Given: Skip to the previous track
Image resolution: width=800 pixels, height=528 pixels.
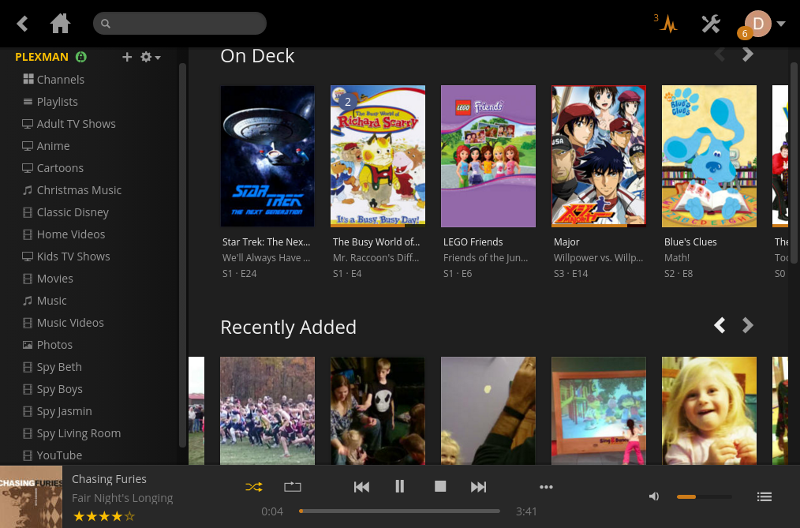Looking at the screenshot, I should (361, 487).
